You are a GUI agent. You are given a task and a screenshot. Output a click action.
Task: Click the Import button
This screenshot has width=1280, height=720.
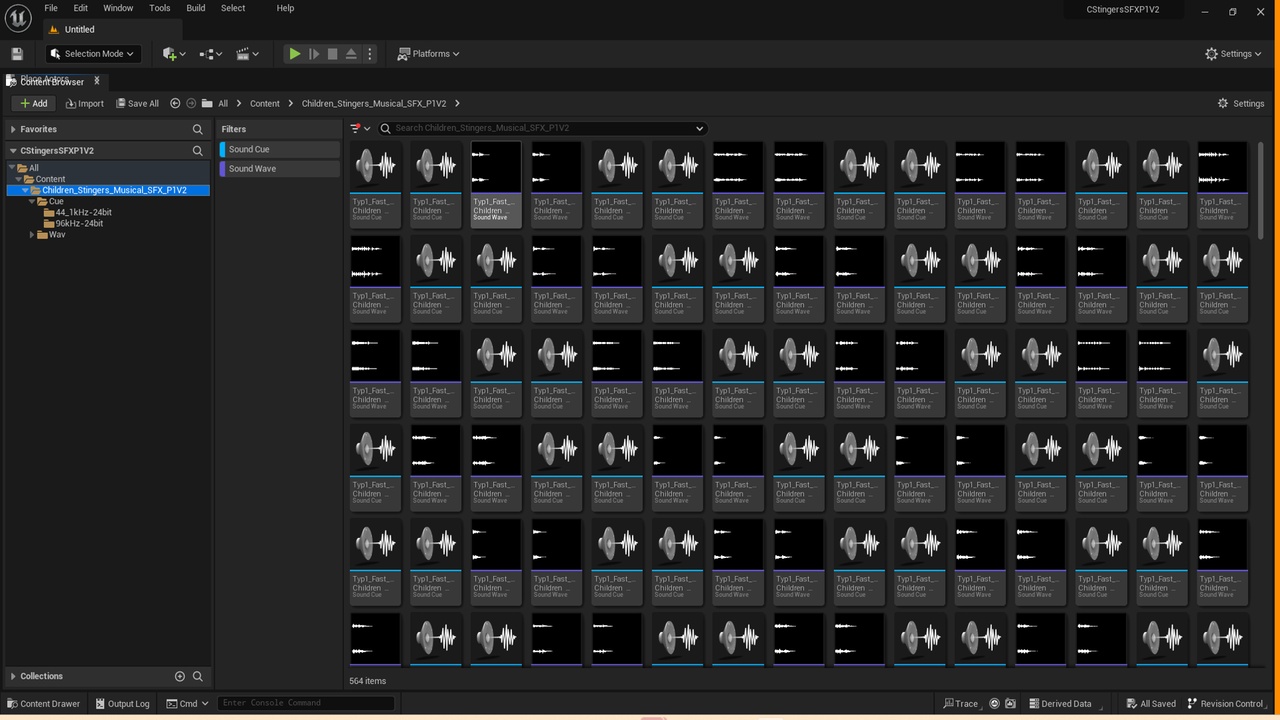(84, 103)
